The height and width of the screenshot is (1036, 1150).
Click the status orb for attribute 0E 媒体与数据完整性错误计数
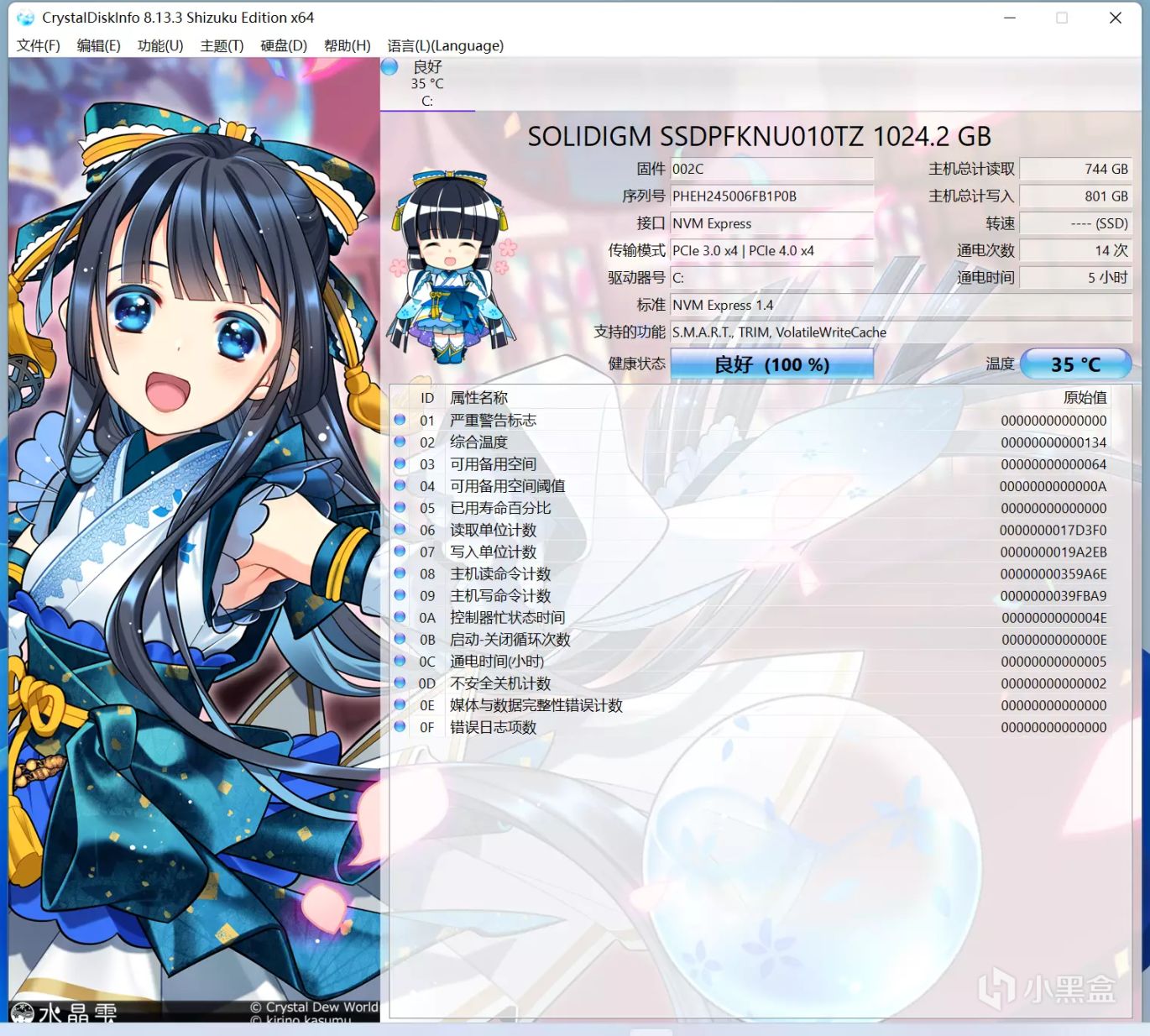tap(400, 704)
